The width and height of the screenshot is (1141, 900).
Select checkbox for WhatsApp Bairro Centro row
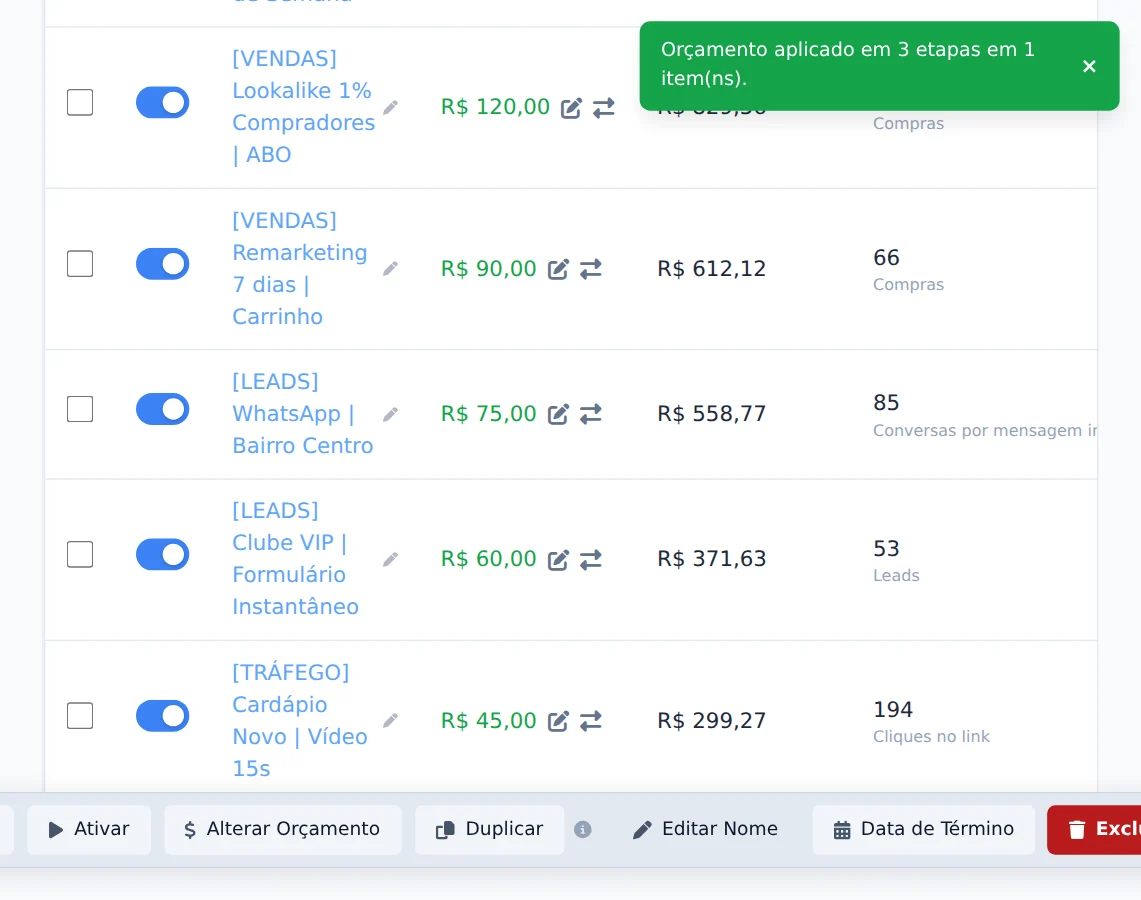(x=80, y=409)
